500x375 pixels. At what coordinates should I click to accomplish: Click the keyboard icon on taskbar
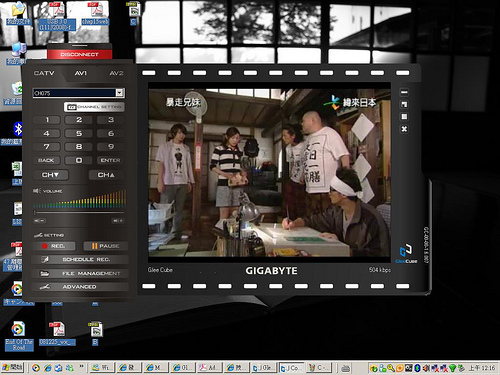coord(346,368)
